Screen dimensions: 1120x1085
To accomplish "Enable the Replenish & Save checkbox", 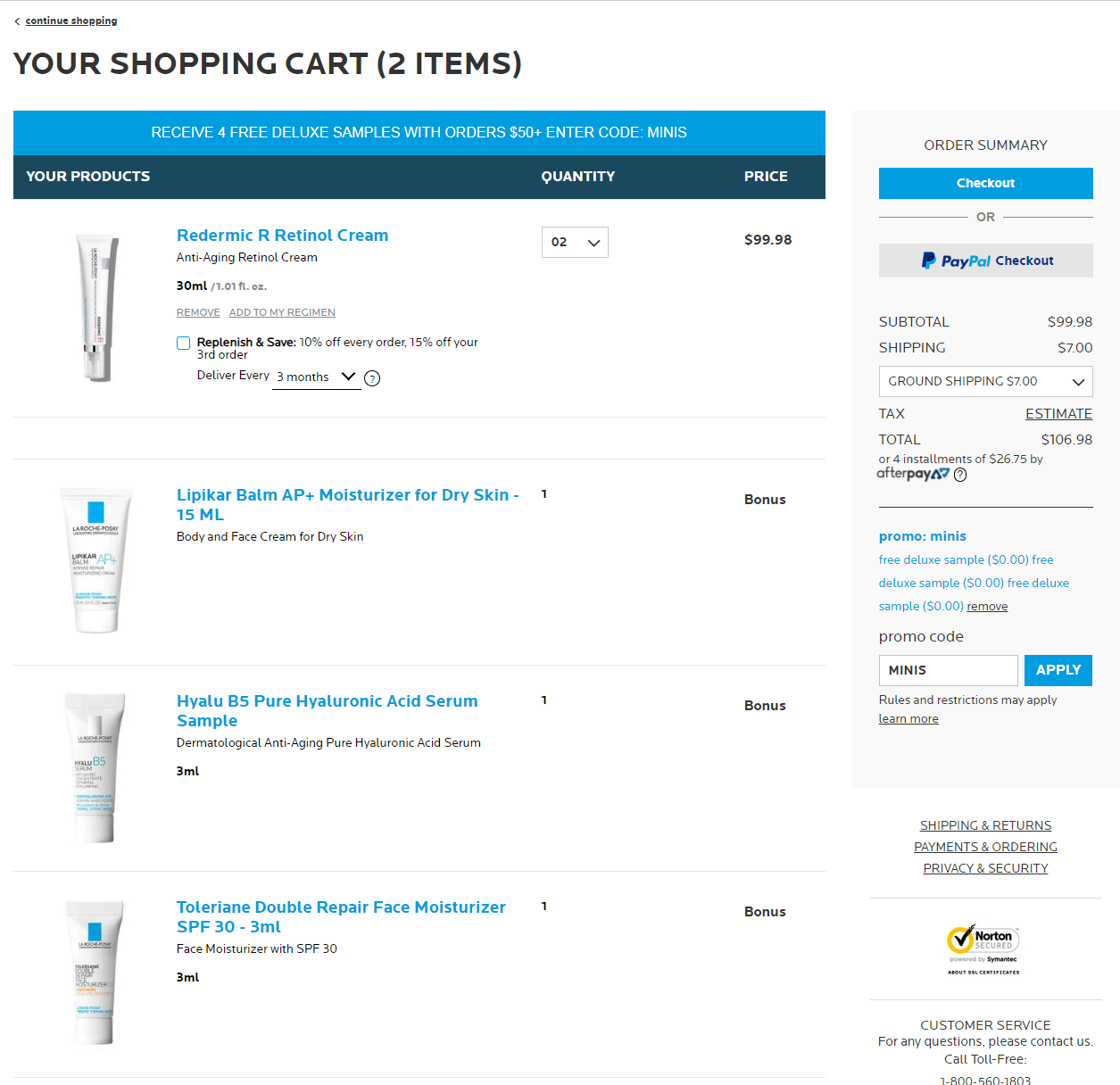I will click(x=184, y=343).
